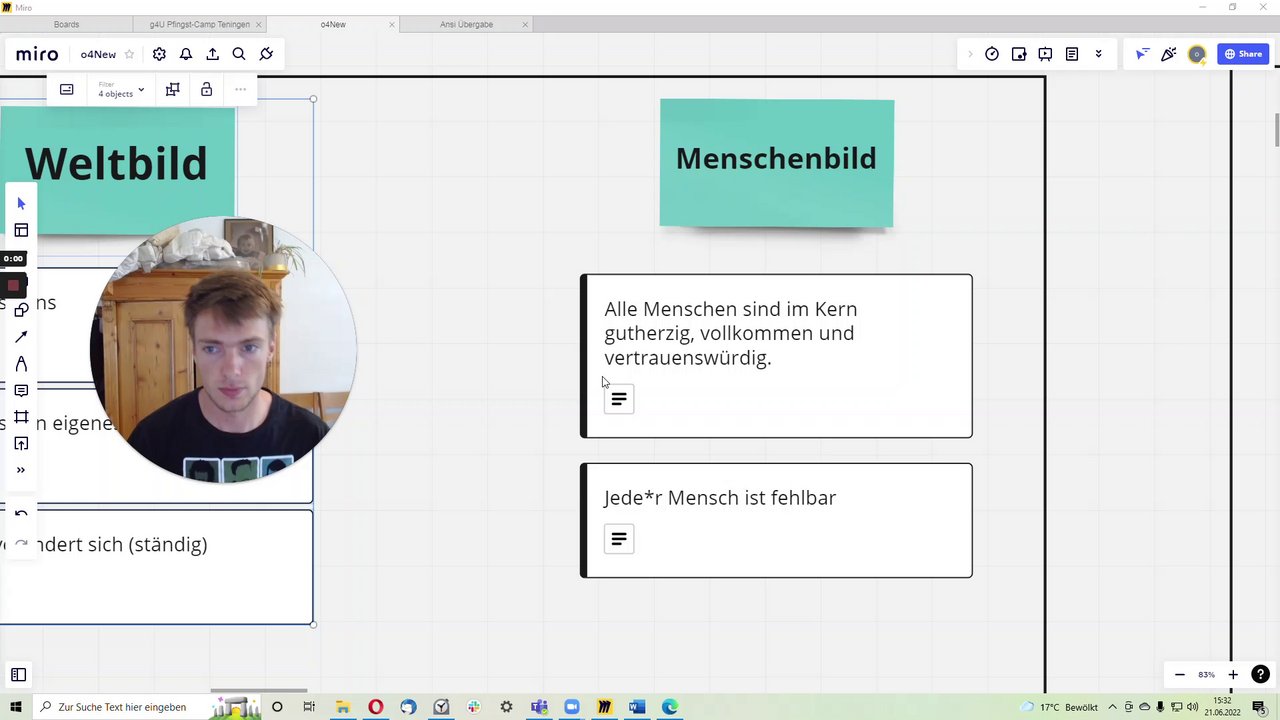
Task: Click the horizontal scrollbar at bottom
Action: point(258,690)
